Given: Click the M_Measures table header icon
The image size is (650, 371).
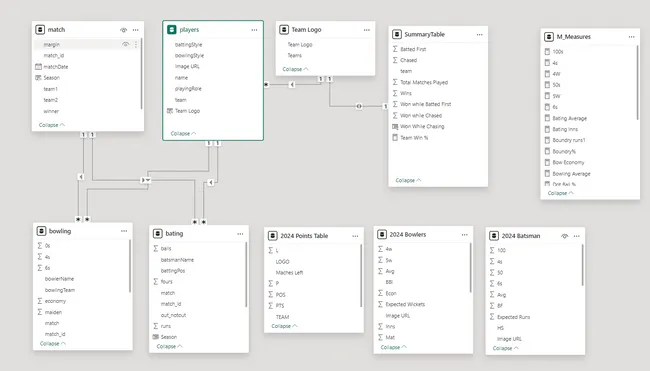Looking at the screenshot, I should (x=549, y=36).
